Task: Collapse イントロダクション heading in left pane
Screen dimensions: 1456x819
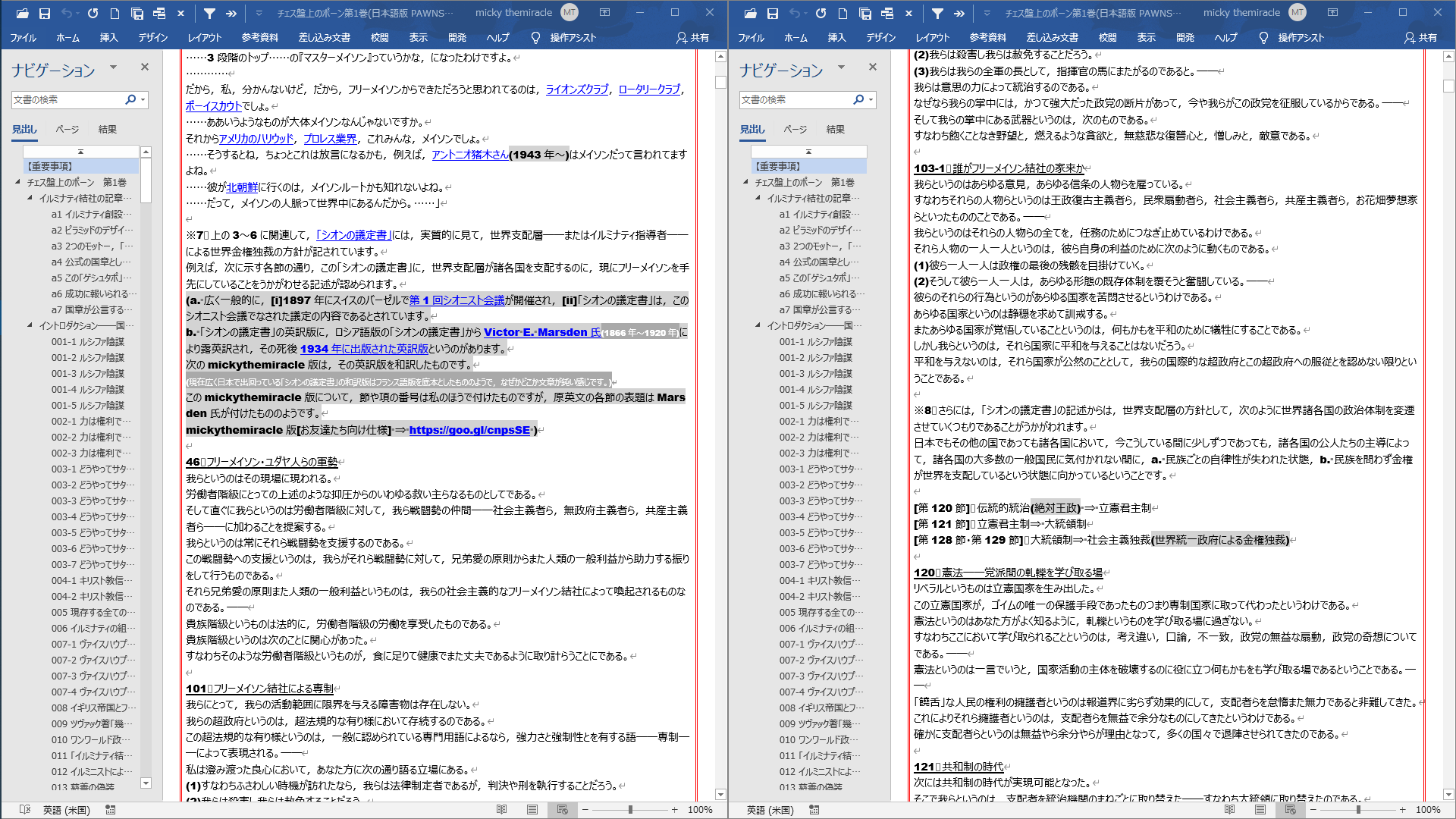Action: (30, 325)
